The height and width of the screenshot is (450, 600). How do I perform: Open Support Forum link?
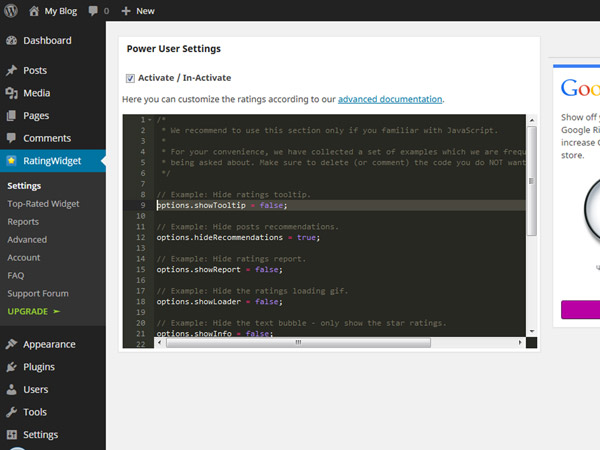click(38, 293)
